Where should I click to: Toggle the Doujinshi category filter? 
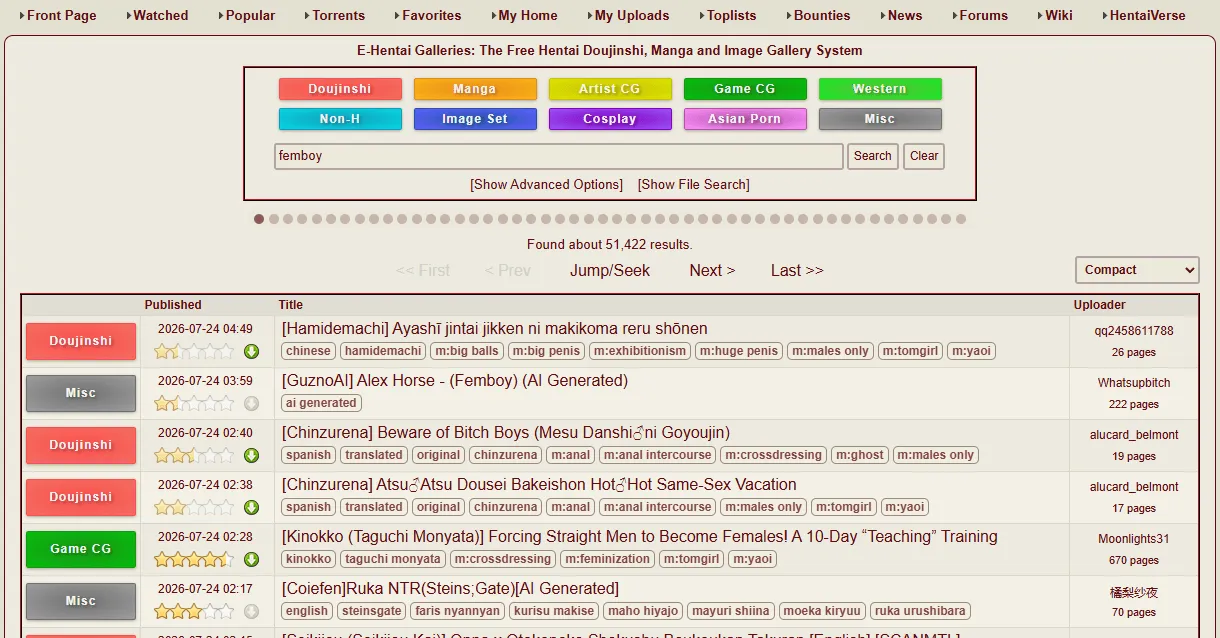(340, 89)
